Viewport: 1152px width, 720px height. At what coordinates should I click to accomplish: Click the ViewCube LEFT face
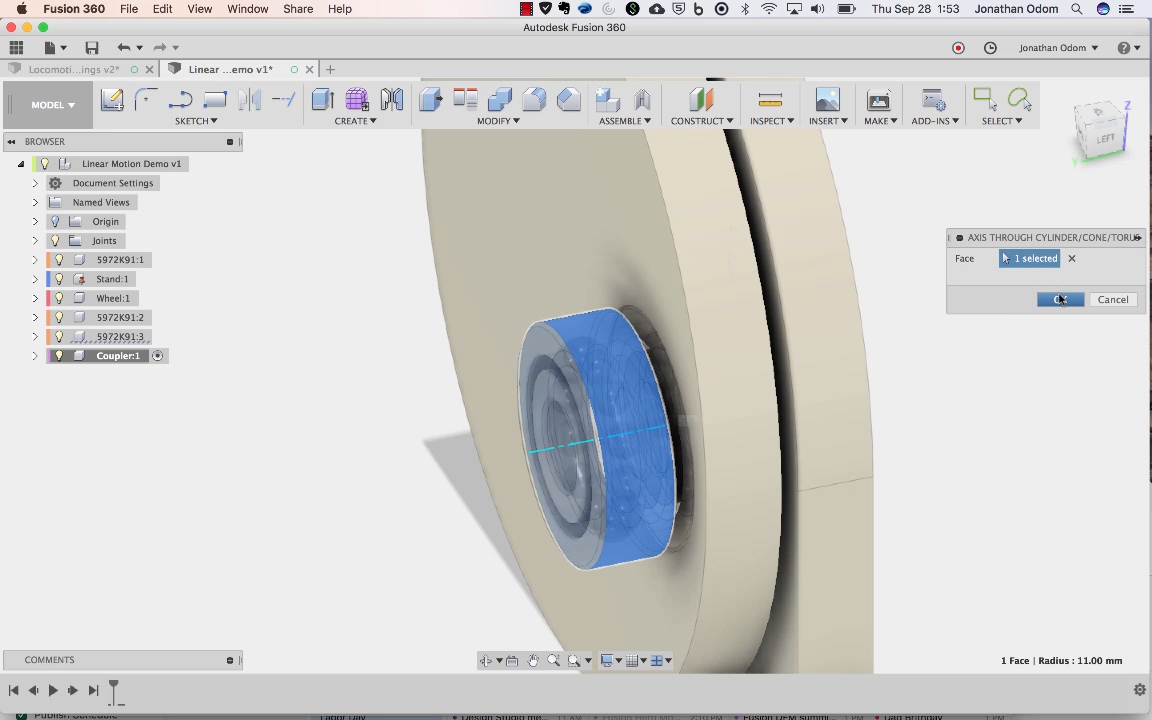pyautogui.click(x=1104, y=138)
